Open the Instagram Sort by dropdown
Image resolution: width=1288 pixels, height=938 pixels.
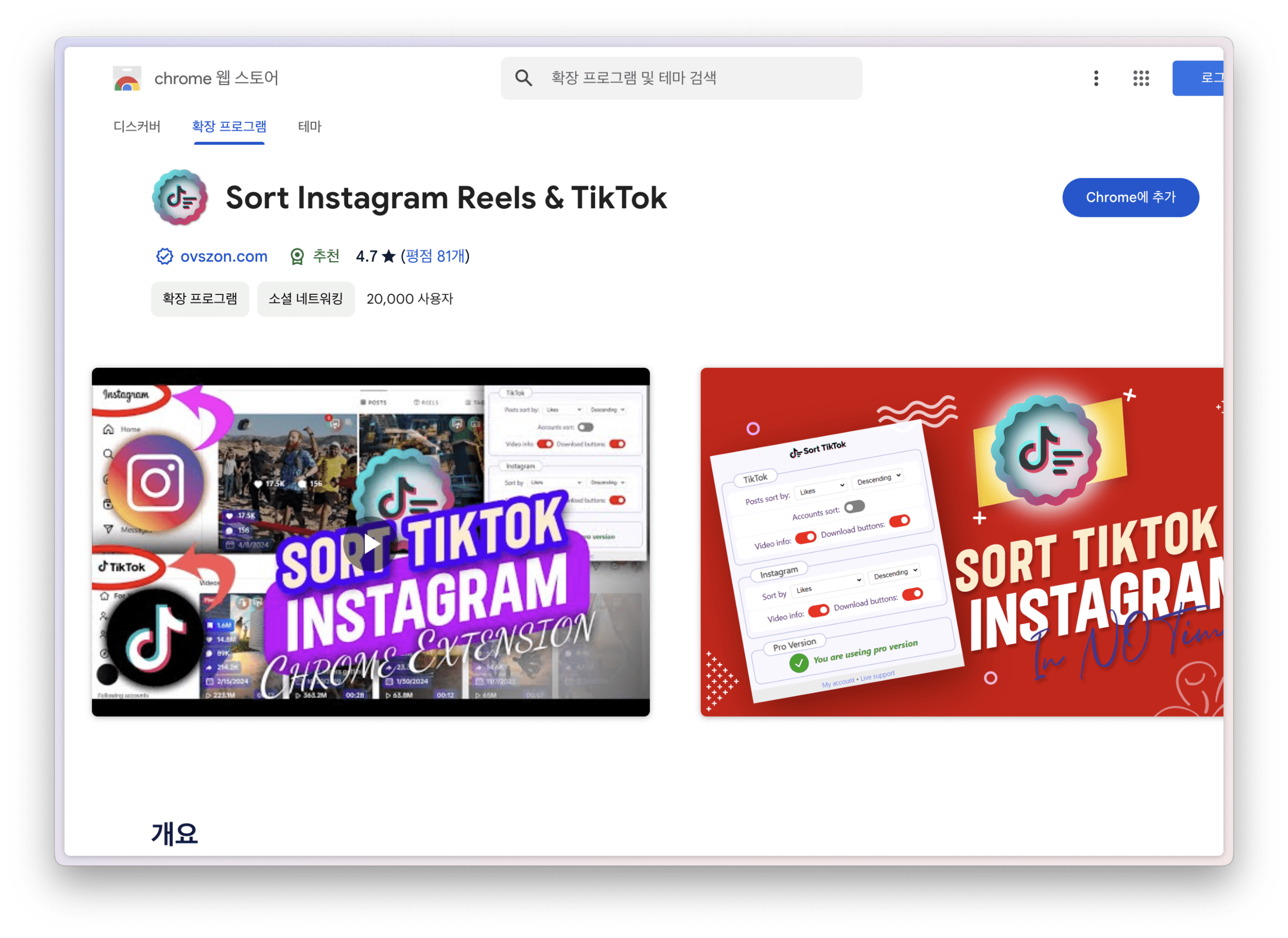click(x=828, y=588)
